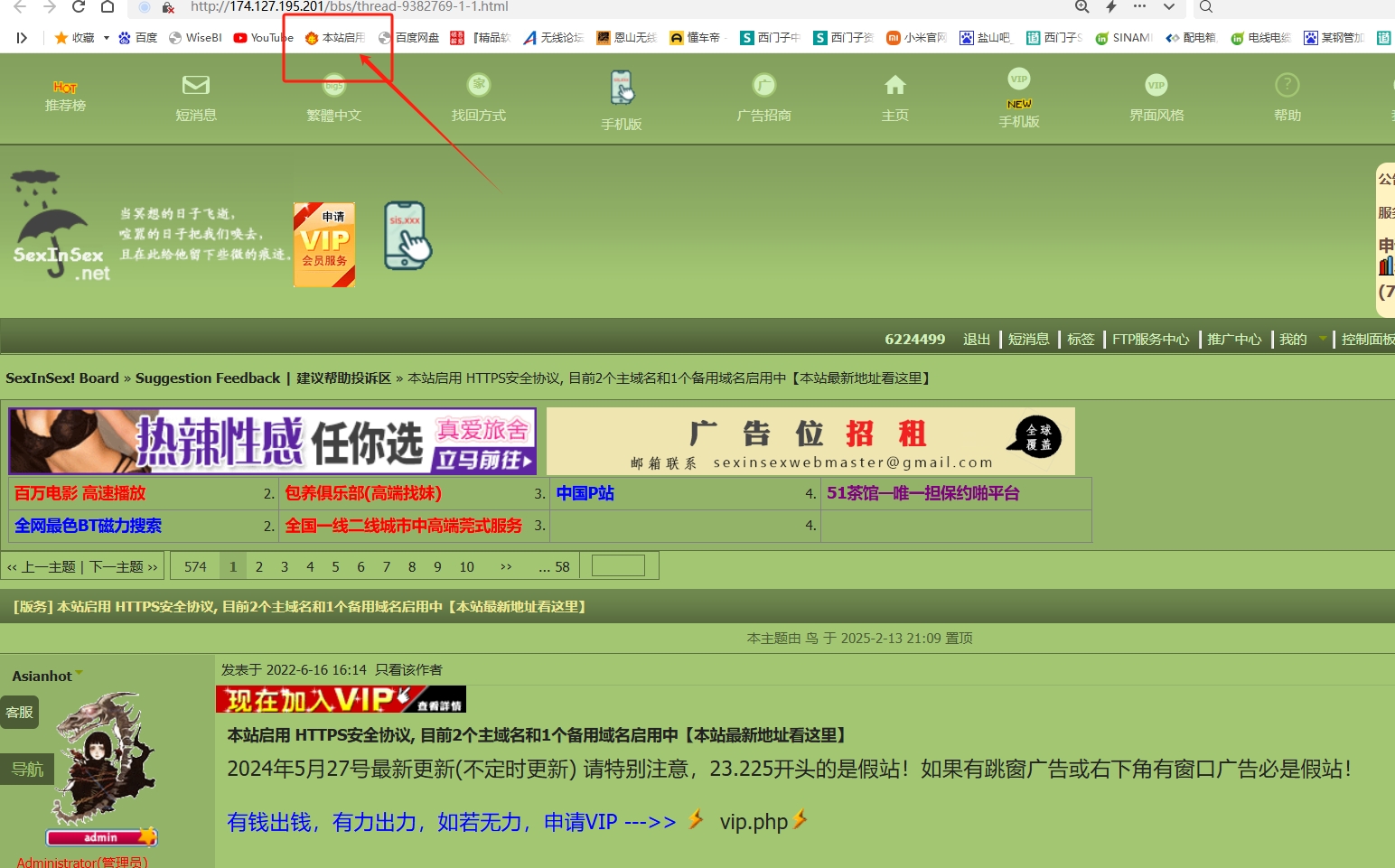Click the 主页 house icon
Viewport: 1395px width, 868px height.
(x=894, y=86)
